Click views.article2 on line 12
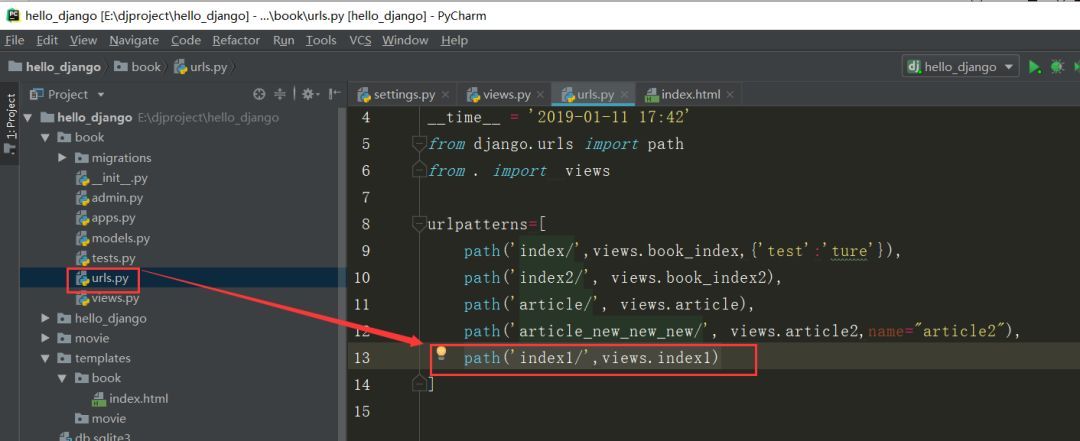Image resolution: width=1080 pixels, height=441 pixels. point(796,331)
